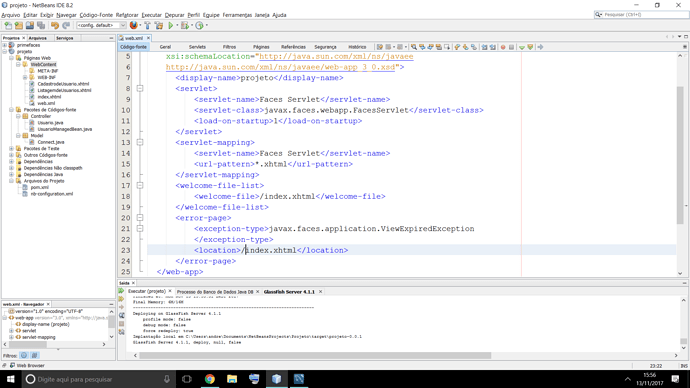The image size is (690, 388).
Task: Toggle the first Filtros button in Navegador
Action: coord(24,355)
